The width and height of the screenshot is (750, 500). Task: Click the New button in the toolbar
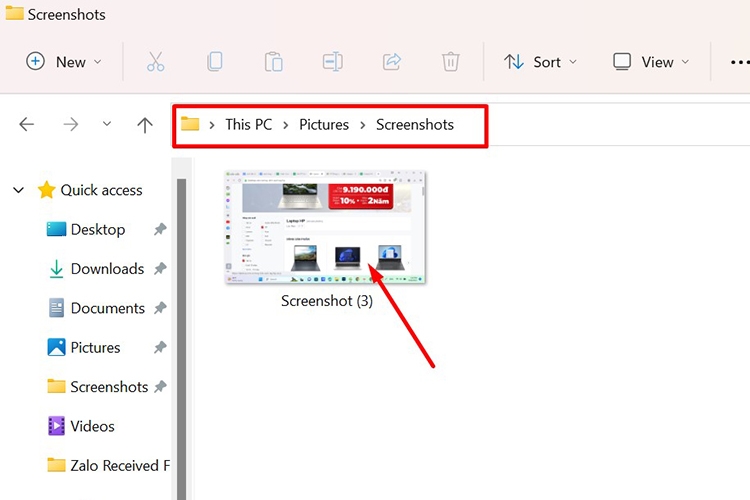point(63,62)
